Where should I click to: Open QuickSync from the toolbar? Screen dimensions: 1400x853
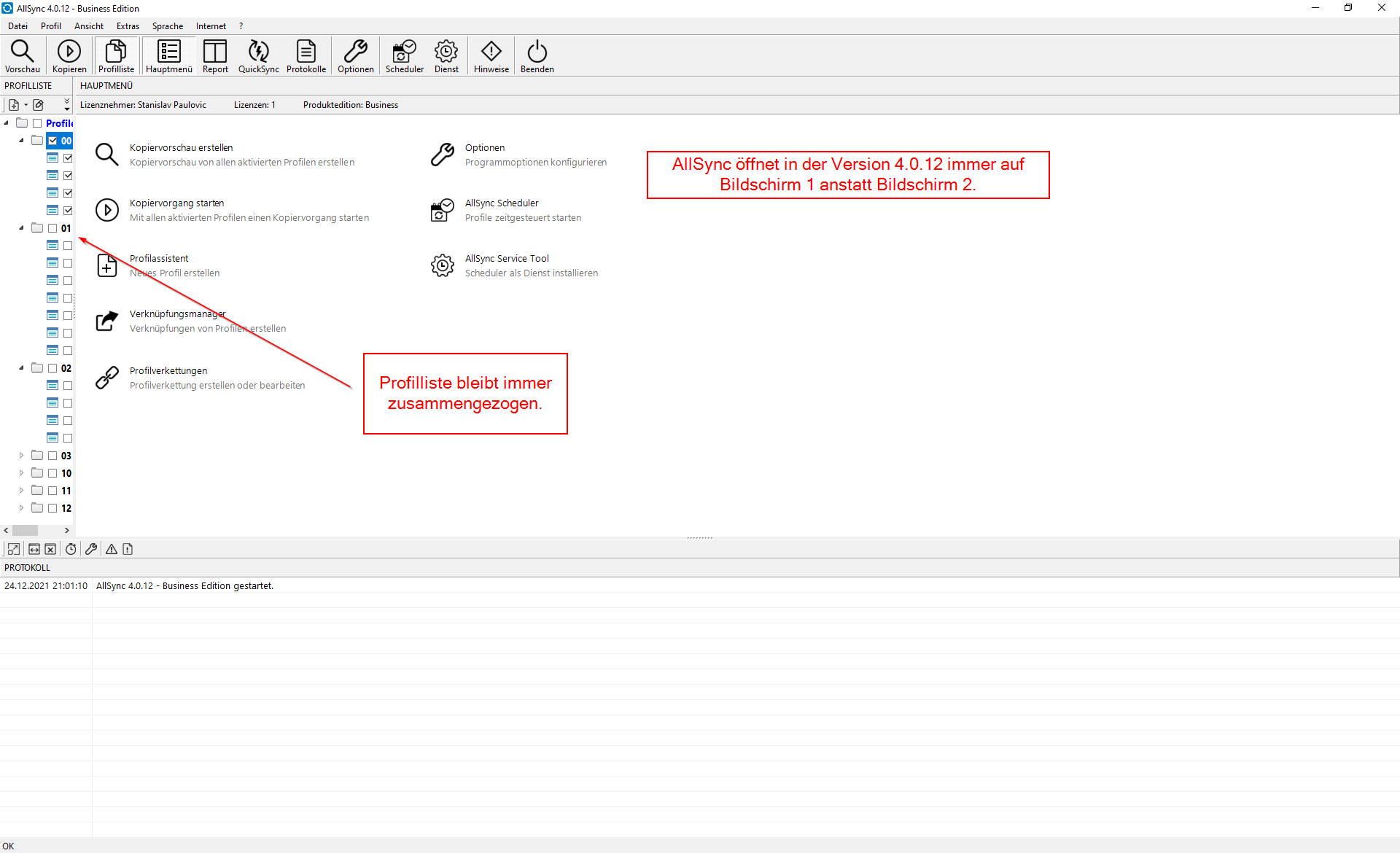click(258, 56)
